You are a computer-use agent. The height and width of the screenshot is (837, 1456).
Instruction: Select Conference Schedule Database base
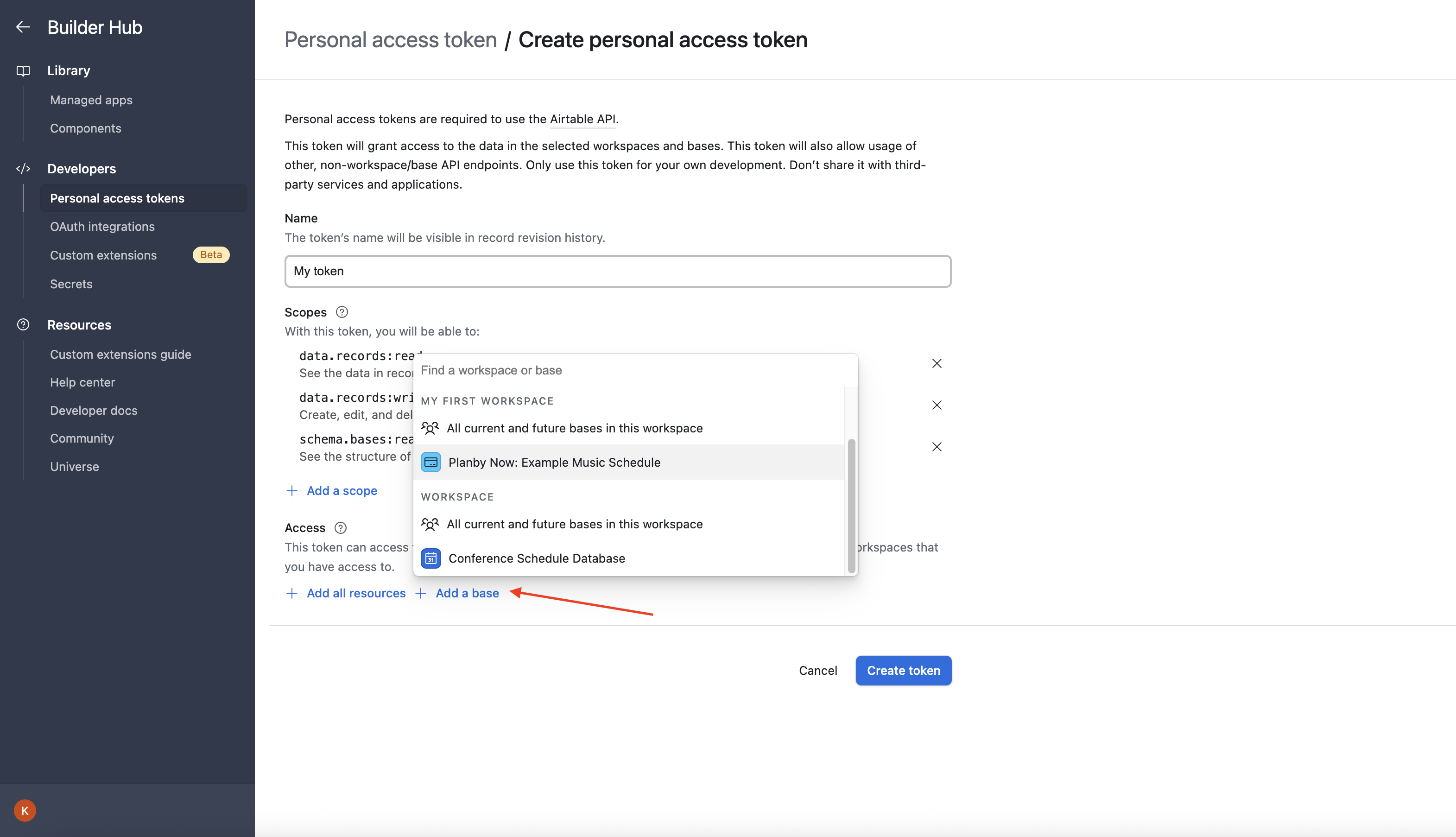click(536, 558)
